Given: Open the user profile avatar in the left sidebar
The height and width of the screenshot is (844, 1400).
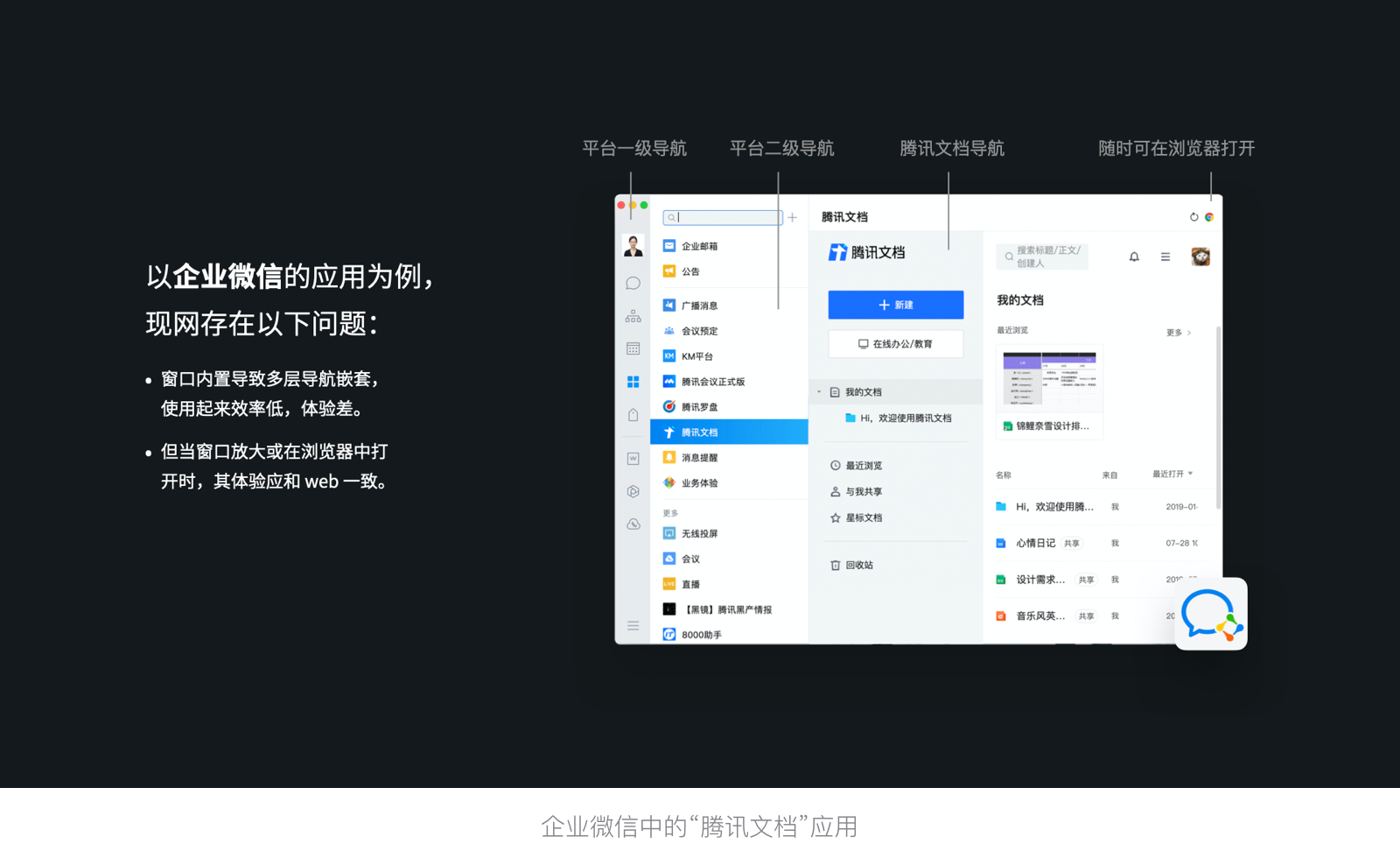Looking at the screenshot, I should [633, 246].
